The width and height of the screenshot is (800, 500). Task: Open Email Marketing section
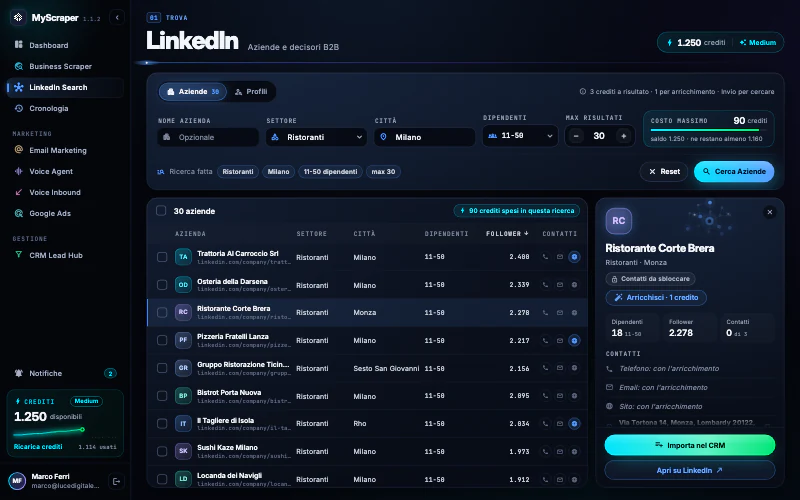tap(65, 150)
